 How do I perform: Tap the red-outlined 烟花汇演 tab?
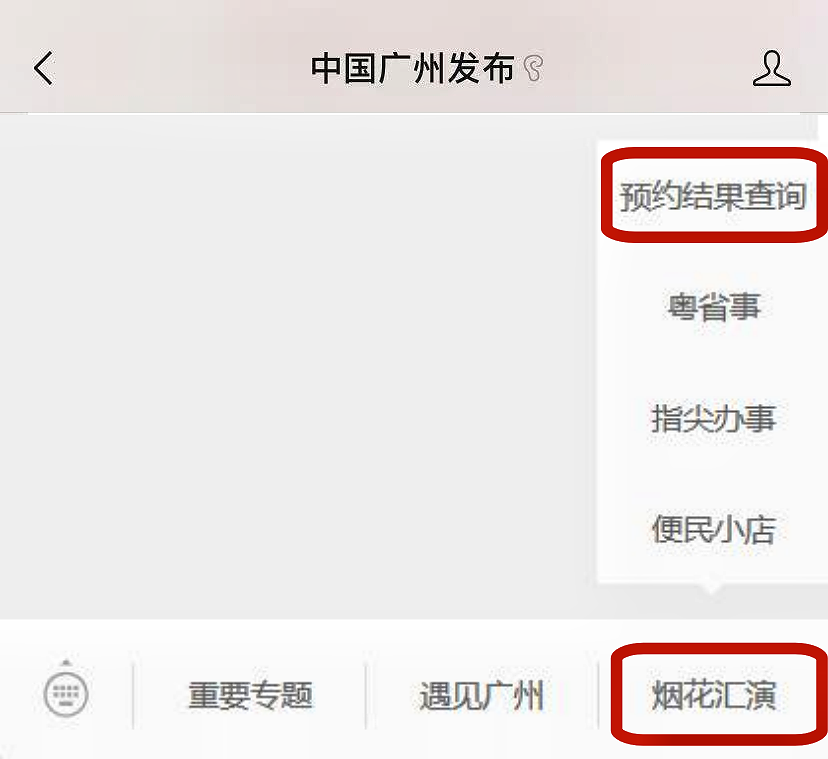[719, 694]
